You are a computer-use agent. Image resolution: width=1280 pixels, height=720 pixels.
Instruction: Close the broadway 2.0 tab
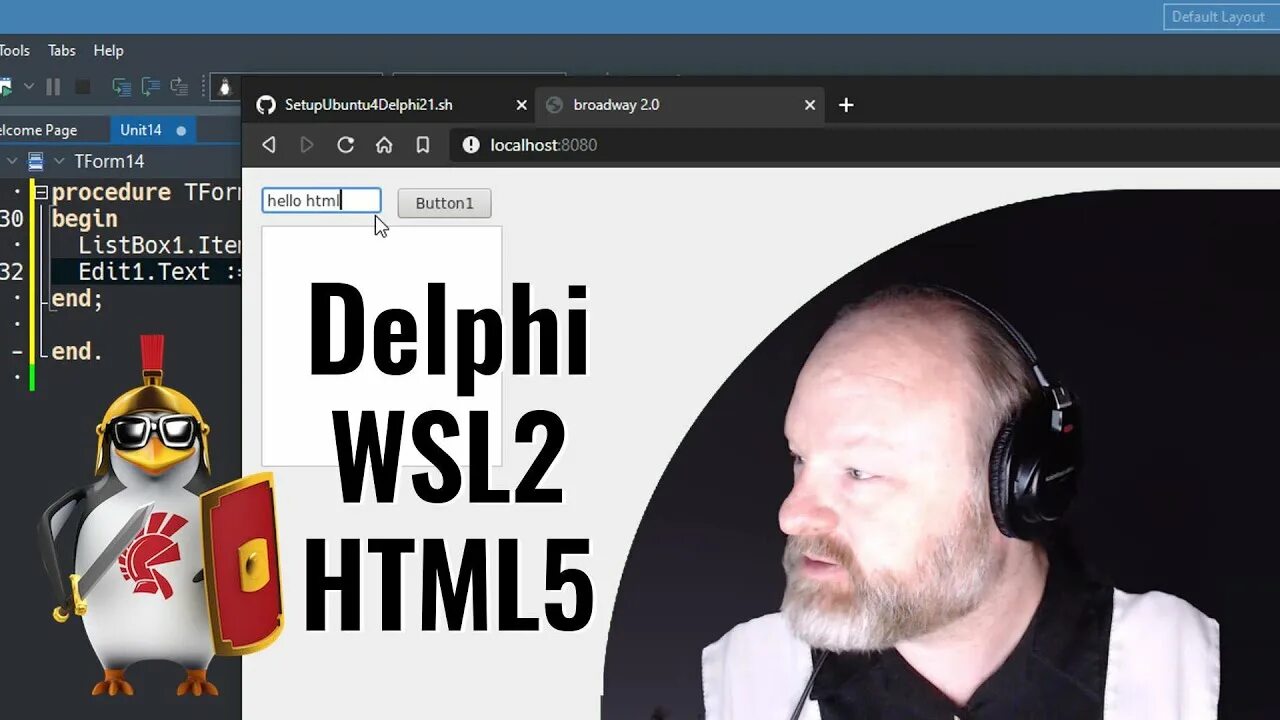[810, 105]
